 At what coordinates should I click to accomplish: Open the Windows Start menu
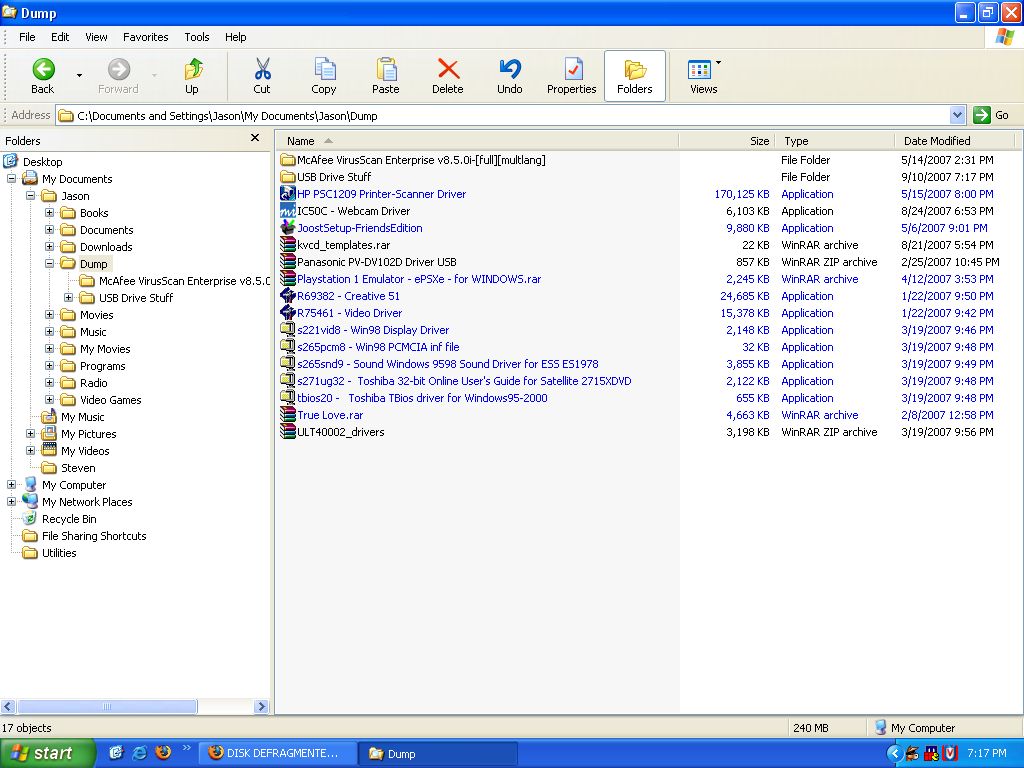(x=47, y=753)
